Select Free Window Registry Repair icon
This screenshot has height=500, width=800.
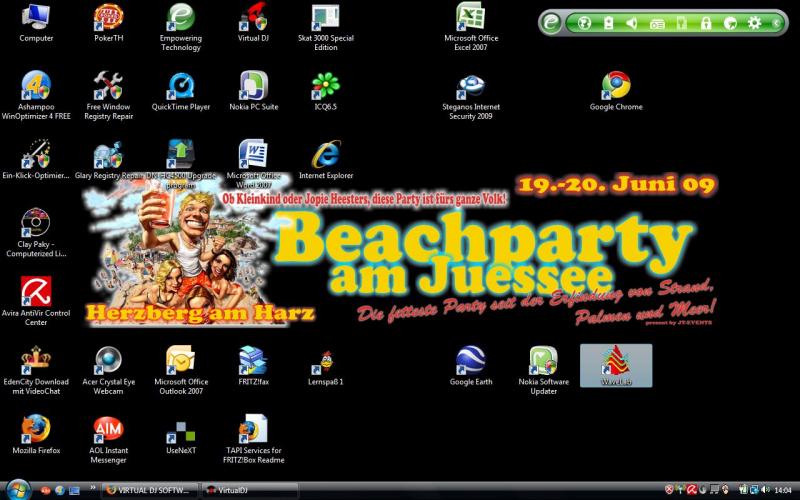(x=109, y=96)
